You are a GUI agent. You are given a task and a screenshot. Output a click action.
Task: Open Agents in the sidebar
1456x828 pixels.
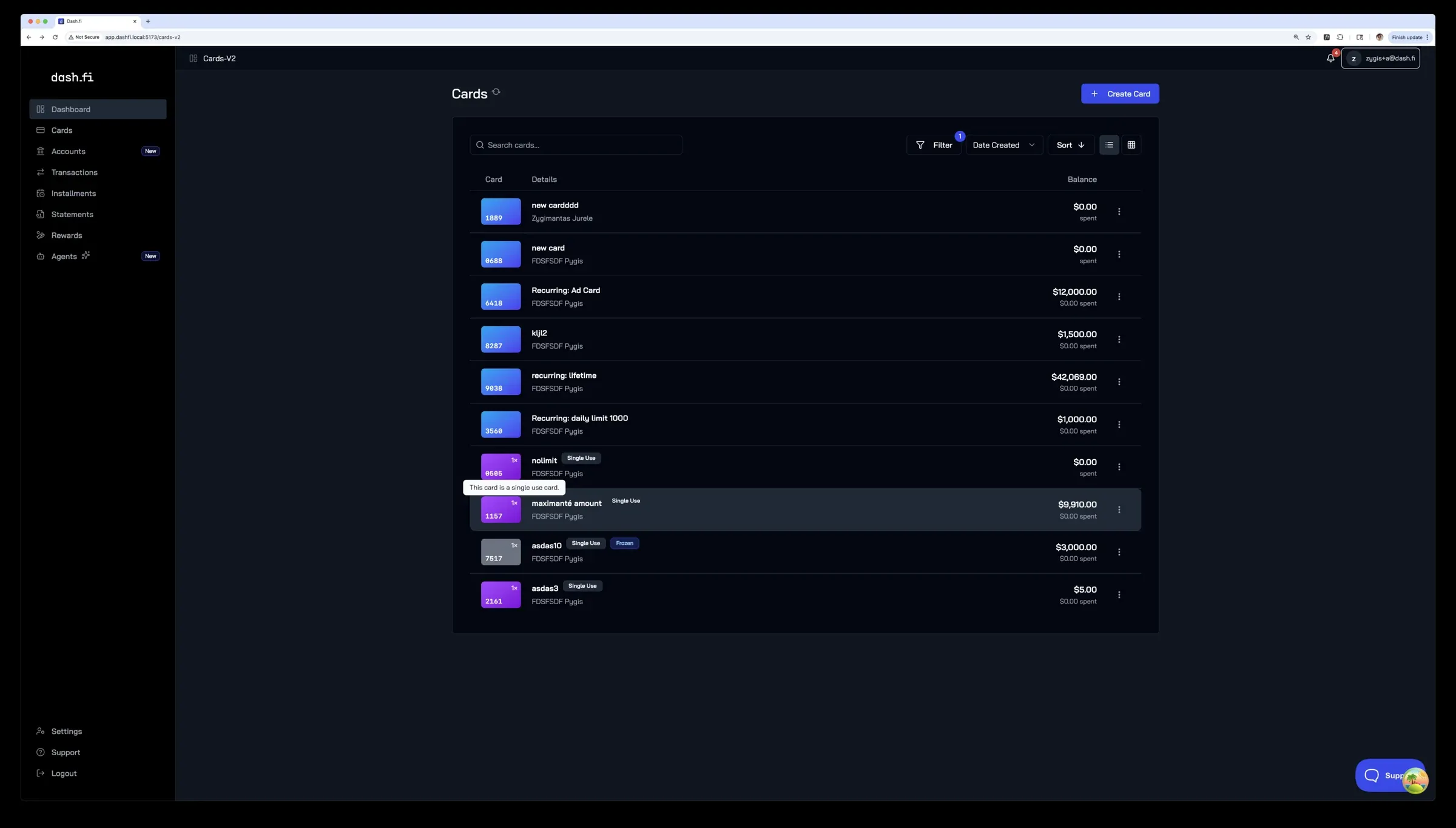(98, 256)
